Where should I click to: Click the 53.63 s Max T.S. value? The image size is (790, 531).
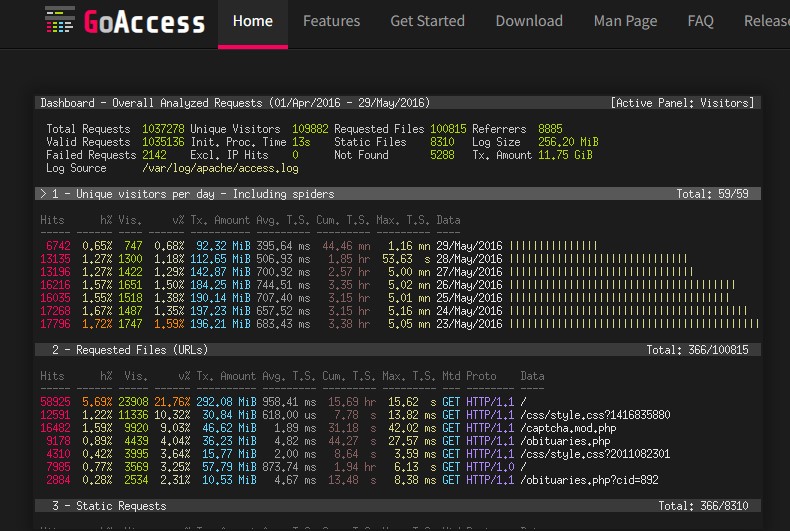click(x=406, y=259)
